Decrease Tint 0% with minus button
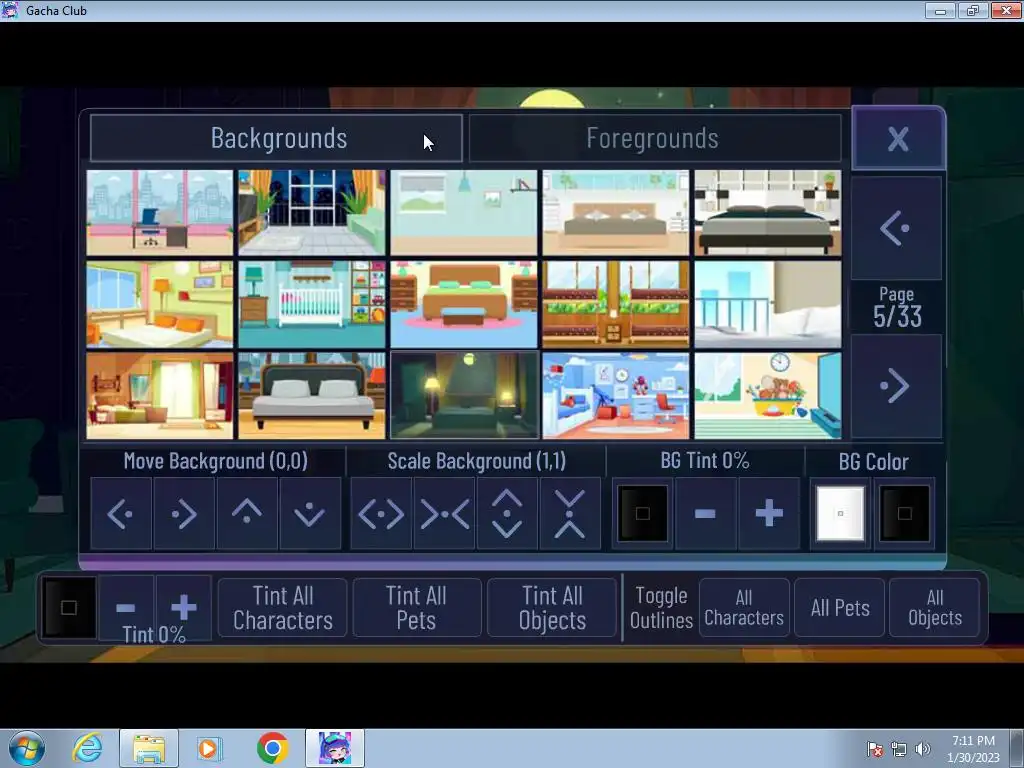The width and height of the screenshot is (1024, 768). 126,608
